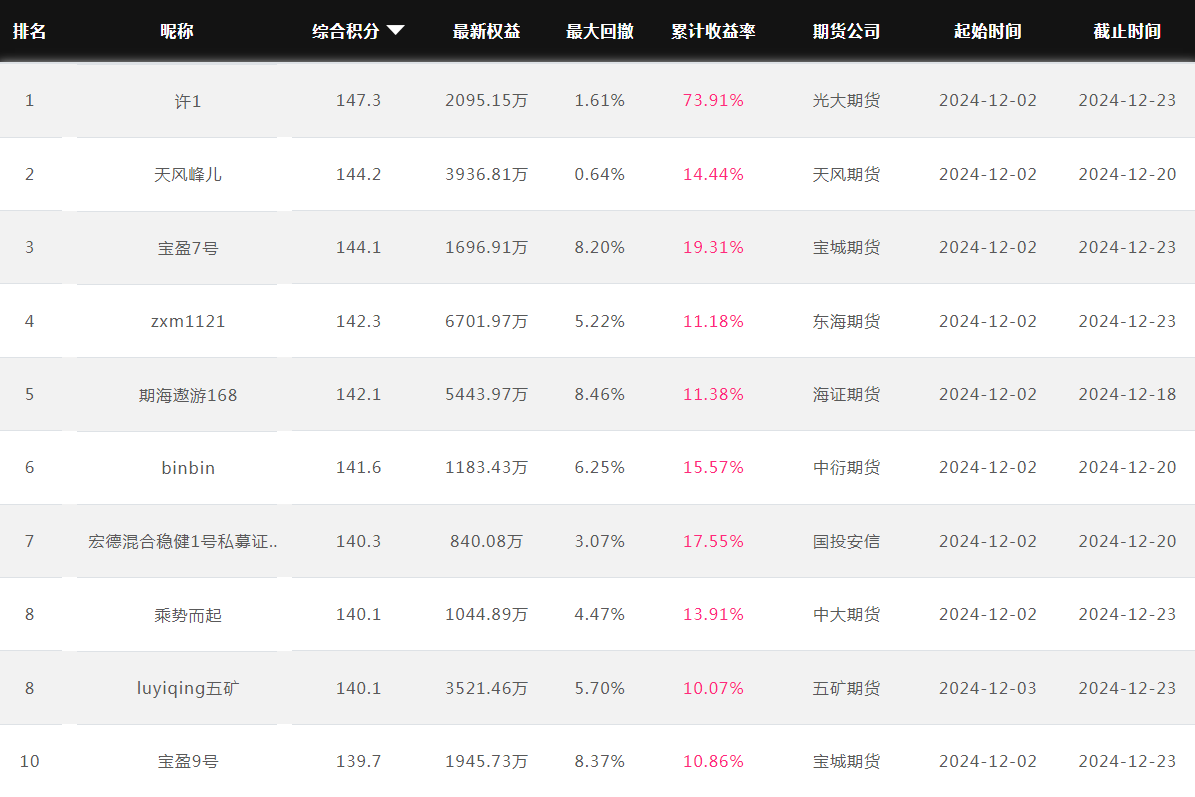Click equity value 3521.46万
Image resolution: width=1195 pixels, height=797 pixels.
point(486,689)
